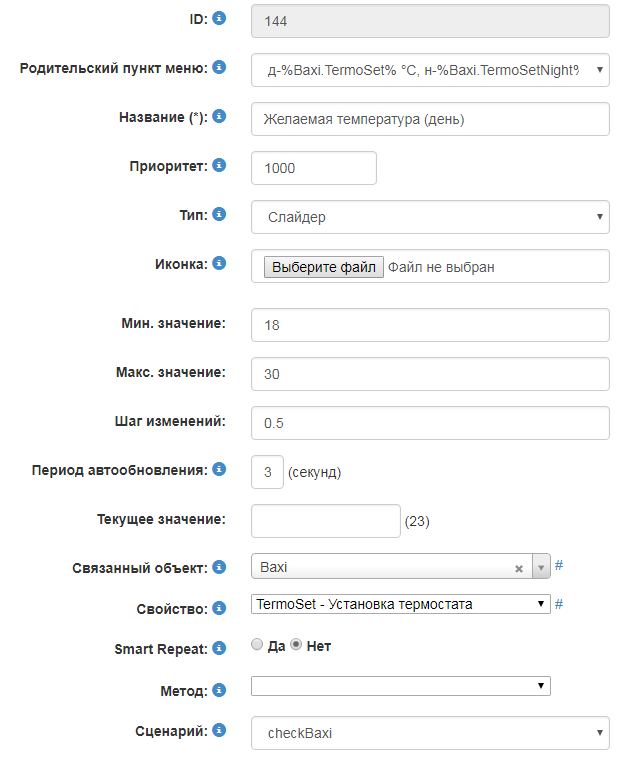Click info icon beside Родительский пункт меню

click(x=219, y=68)
